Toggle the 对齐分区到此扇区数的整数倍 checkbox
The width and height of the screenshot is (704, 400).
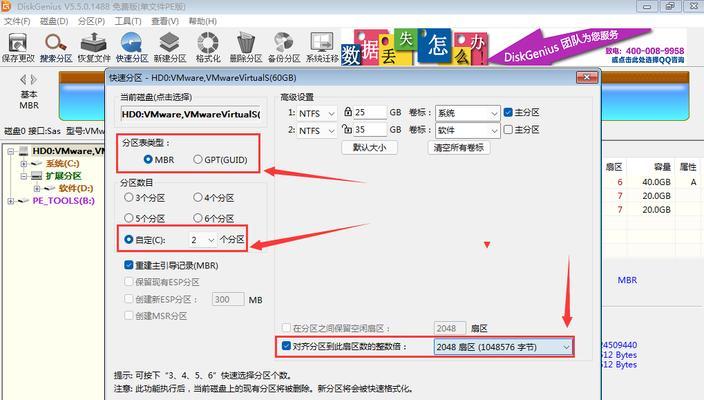coord(286,346)
